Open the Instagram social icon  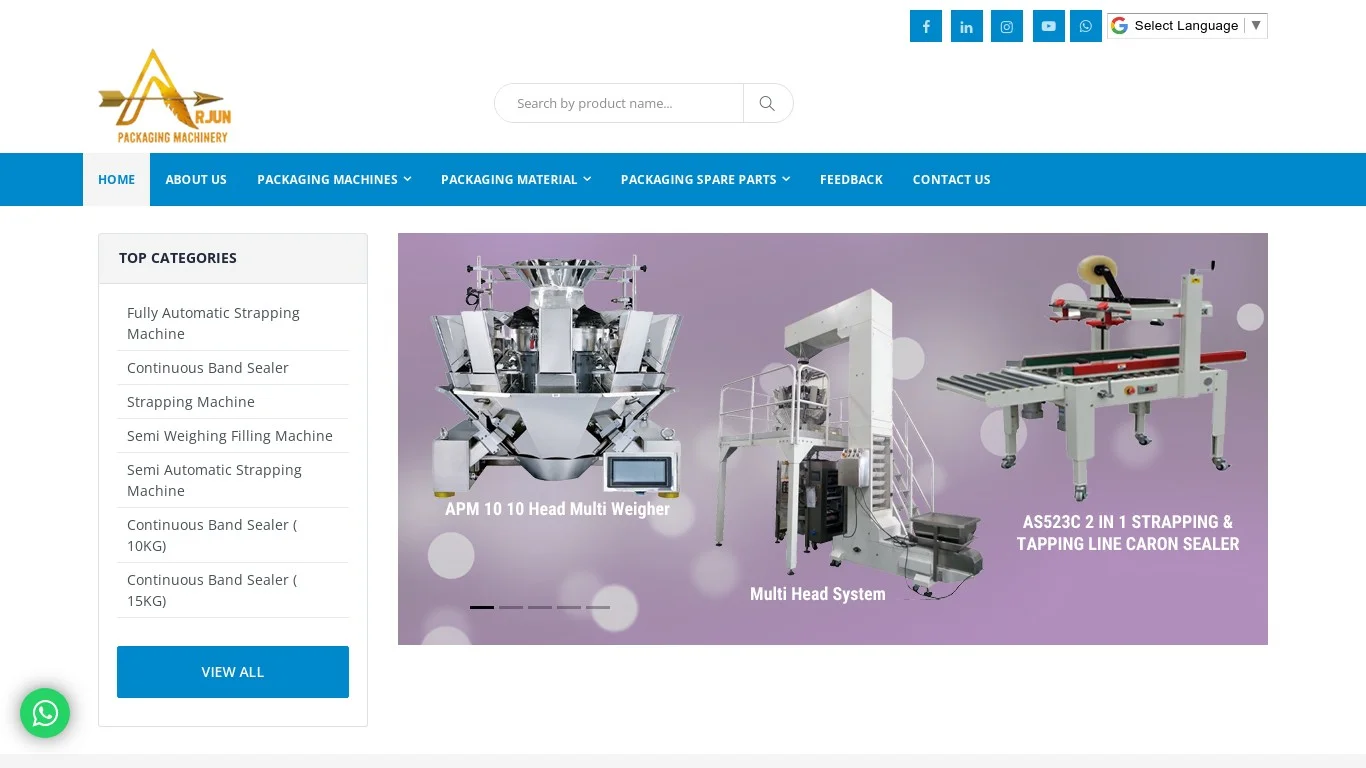coord(1006,27)
